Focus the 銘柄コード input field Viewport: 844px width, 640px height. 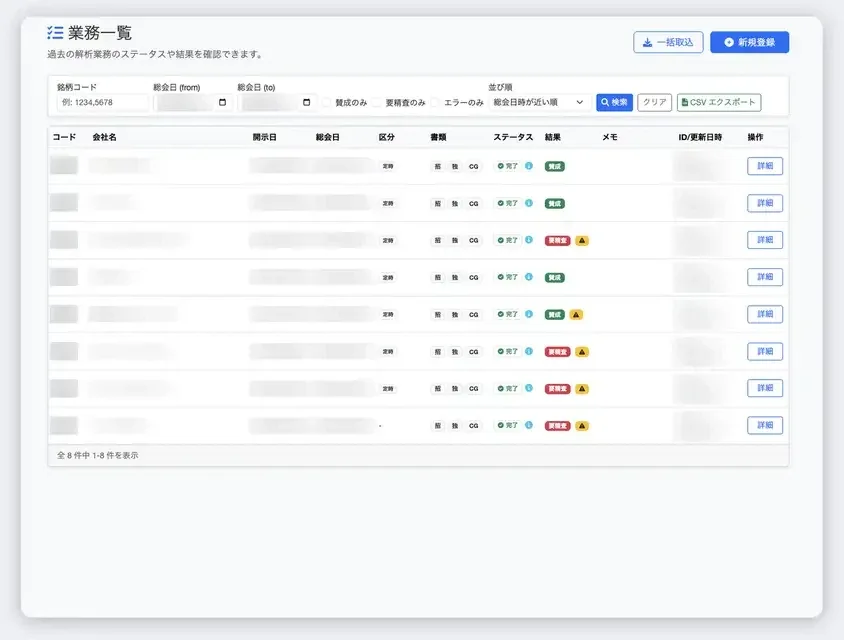[x=102, y=102]
